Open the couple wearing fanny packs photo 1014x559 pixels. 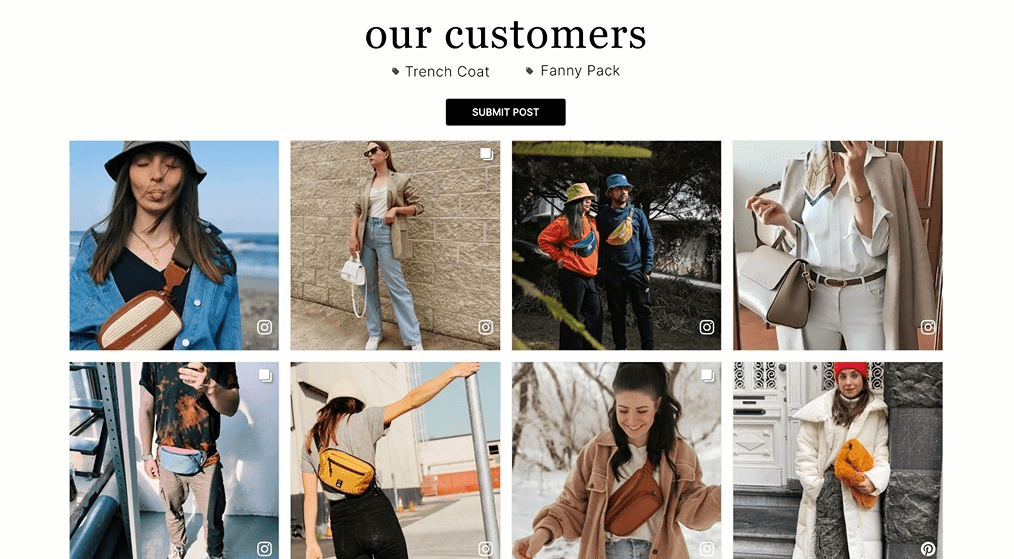click(x=616, y=245)
